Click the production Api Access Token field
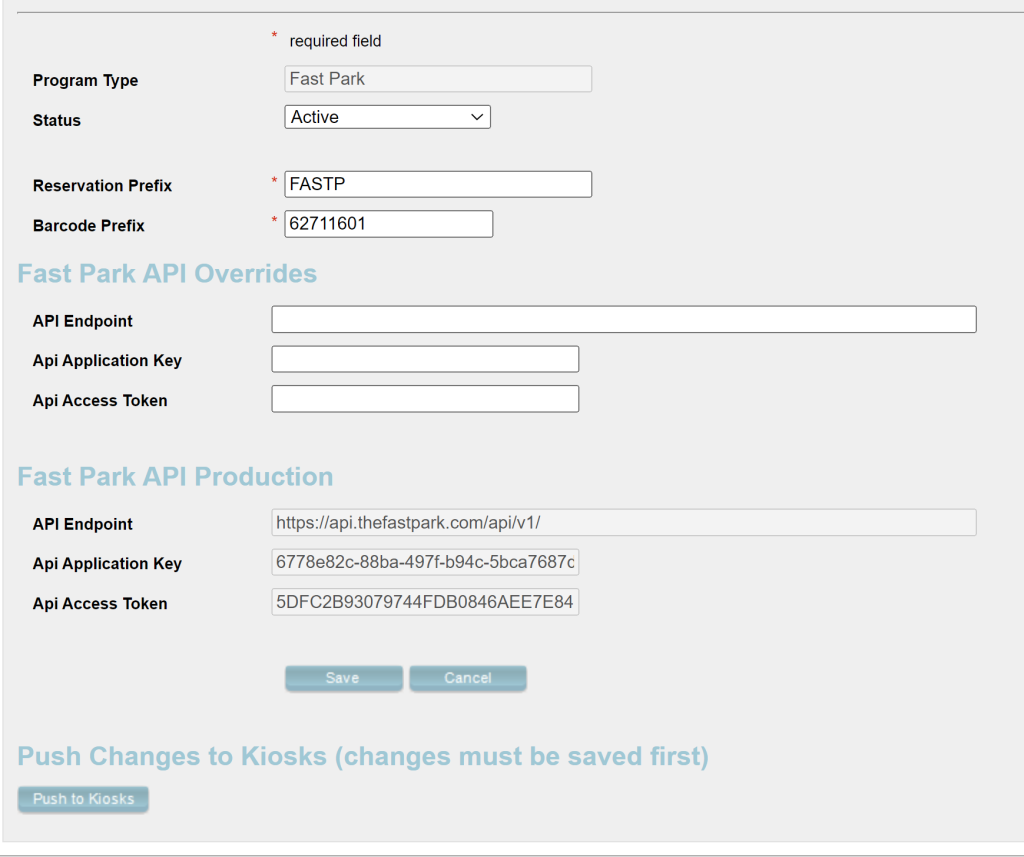This screenshot has width=1024, height=857. [x=425, y=602]
